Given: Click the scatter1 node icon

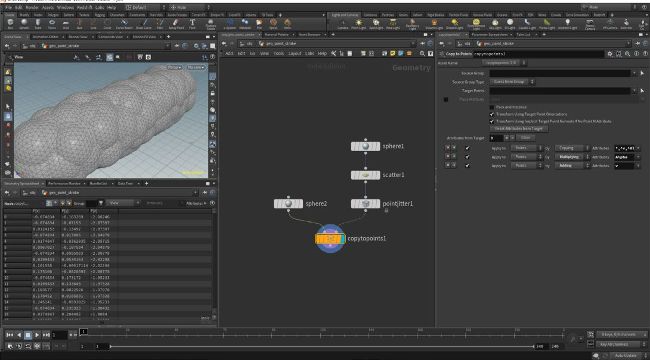Looking at the screenshot, I should 365,175.
